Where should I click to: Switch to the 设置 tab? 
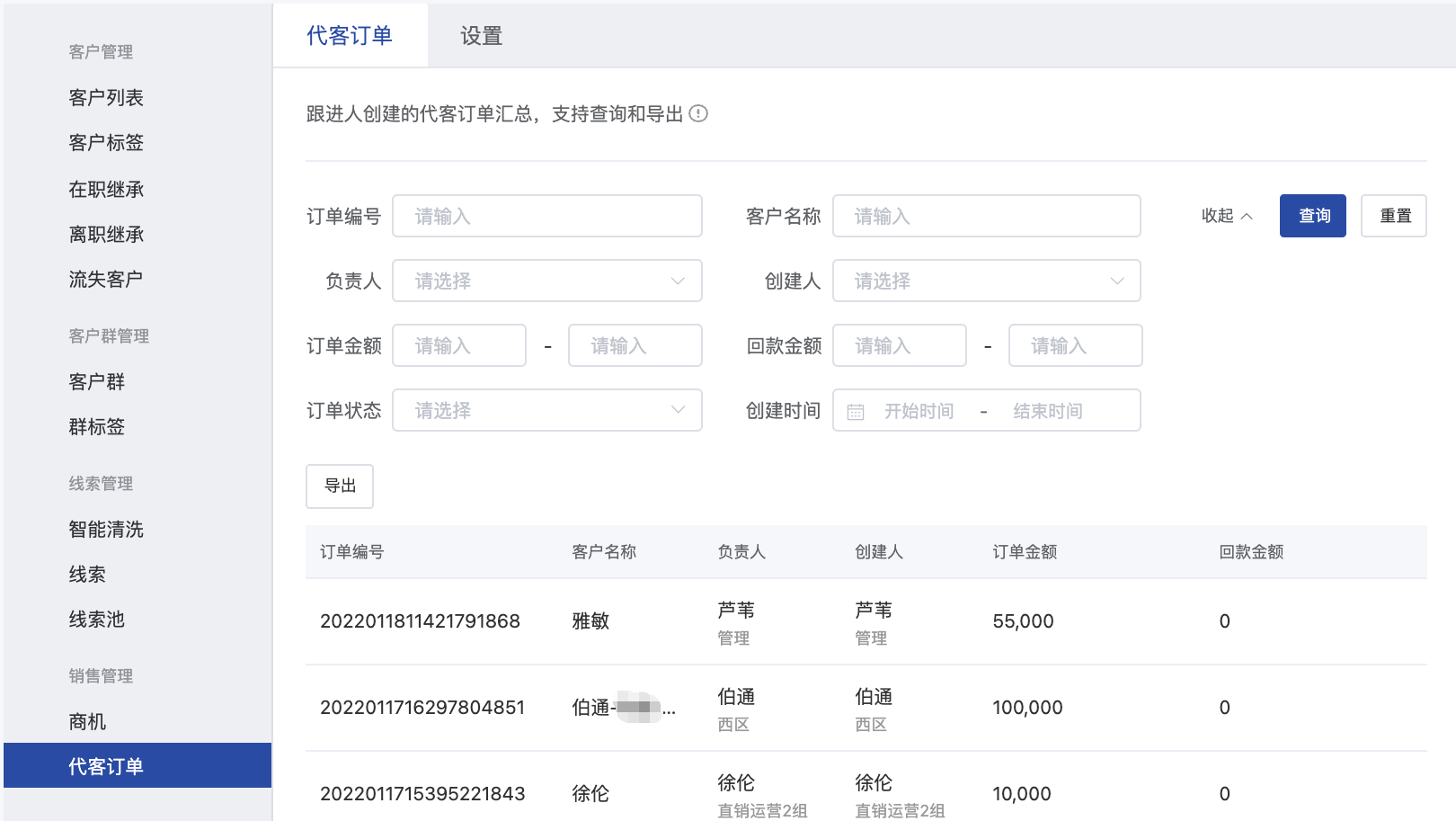pyautogui.click(x=481, y=36)
